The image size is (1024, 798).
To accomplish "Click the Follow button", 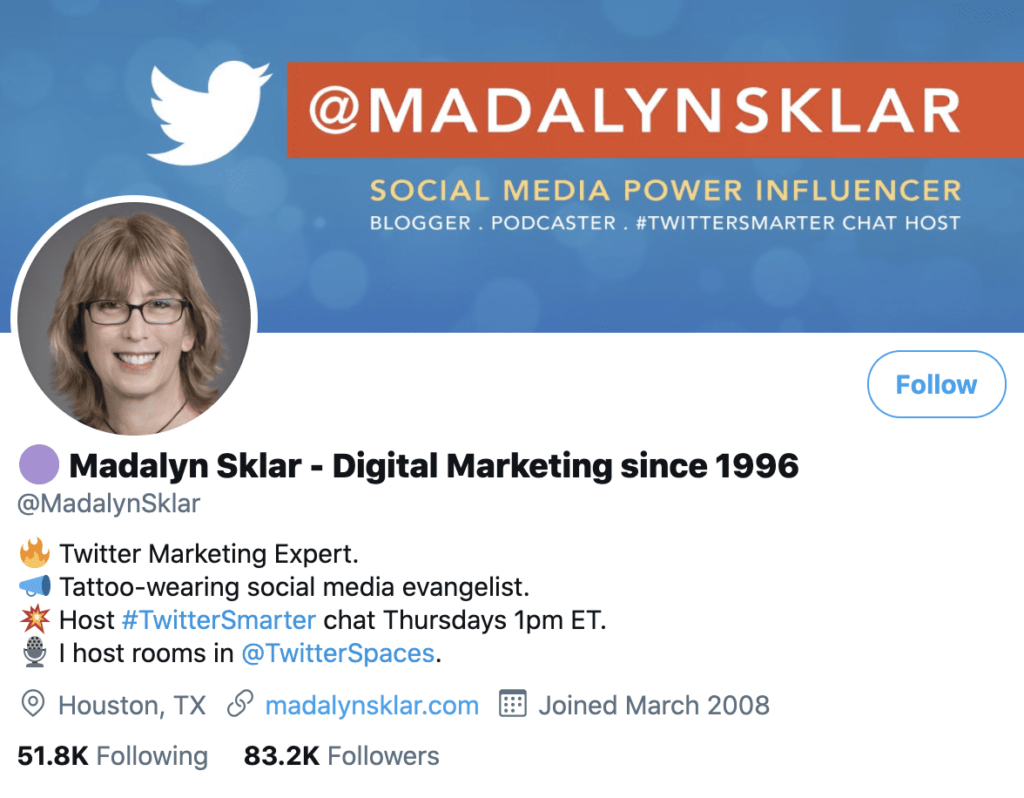I will [x=936, y=384].
